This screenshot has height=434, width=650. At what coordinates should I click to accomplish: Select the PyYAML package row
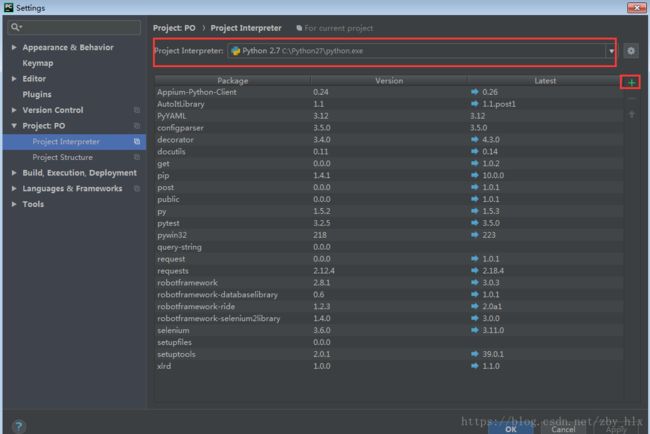pyautogui.click(x=389, y=116)
